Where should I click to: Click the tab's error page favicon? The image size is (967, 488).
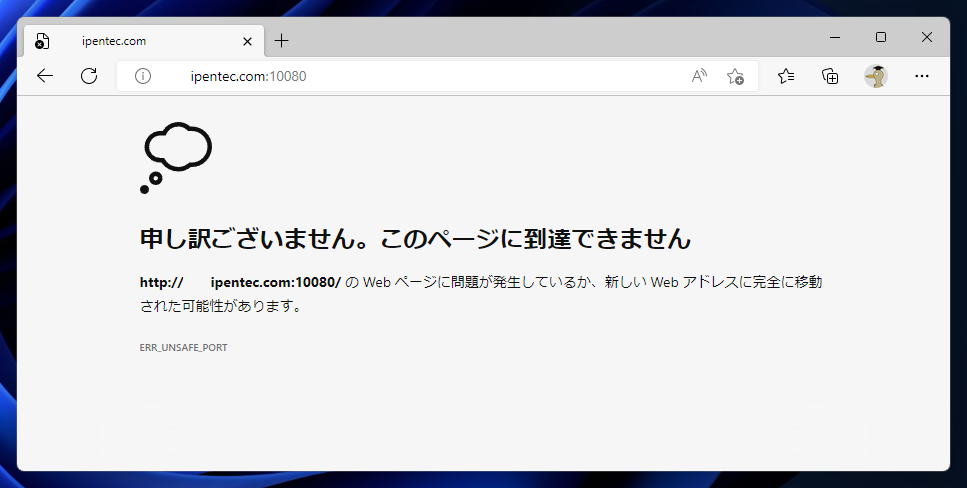[42, 41]
